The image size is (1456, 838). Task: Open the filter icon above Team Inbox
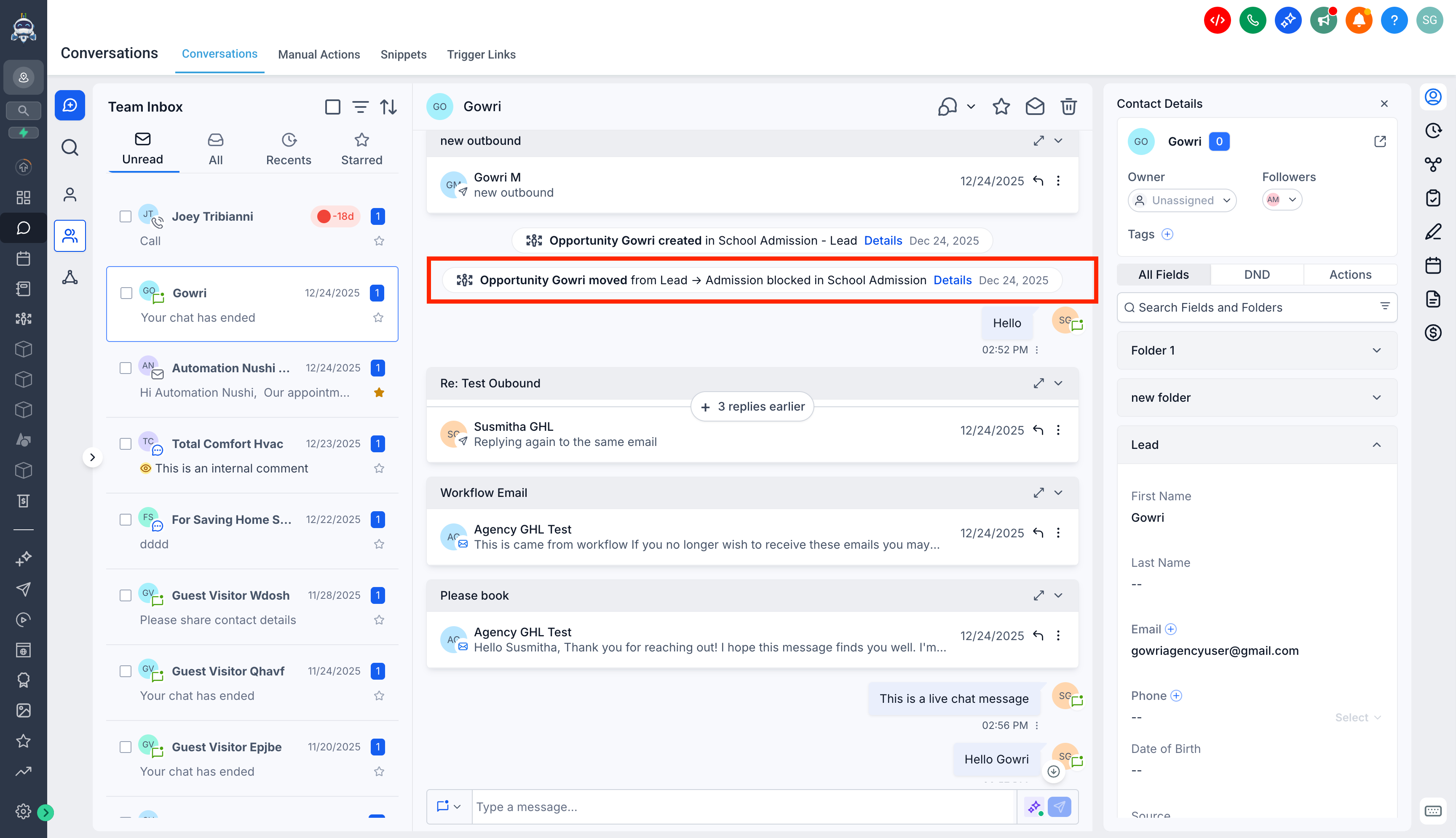click(x=360, y=107)
